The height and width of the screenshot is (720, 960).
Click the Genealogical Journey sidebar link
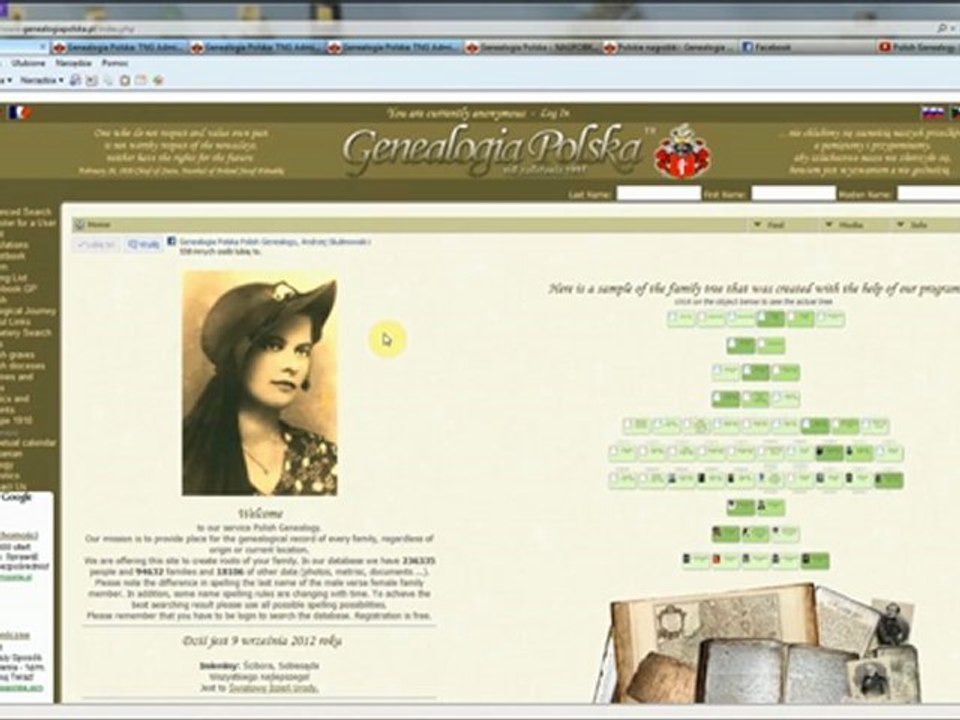(28, 311)
